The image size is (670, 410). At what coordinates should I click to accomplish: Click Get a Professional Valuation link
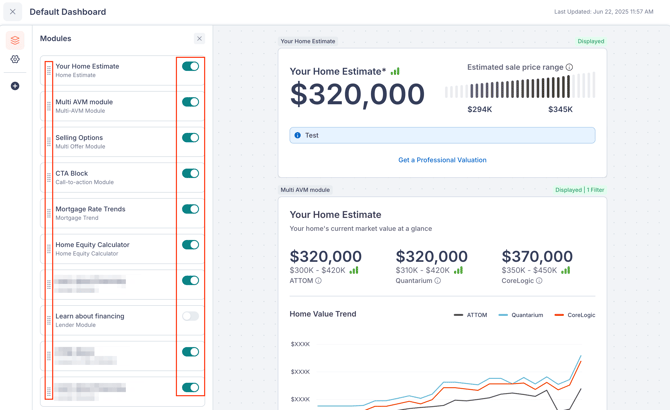point(442,160)
